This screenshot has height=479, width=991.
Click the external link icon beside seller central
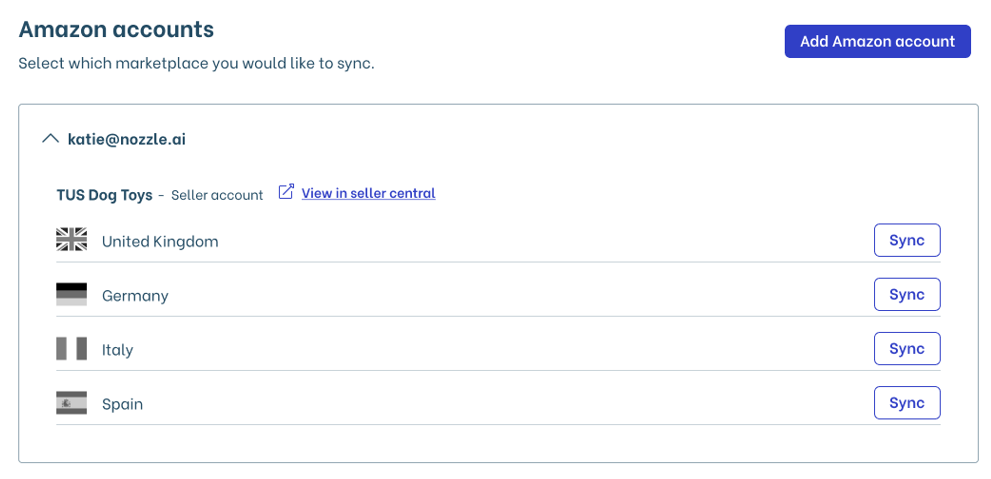point(286,192)
